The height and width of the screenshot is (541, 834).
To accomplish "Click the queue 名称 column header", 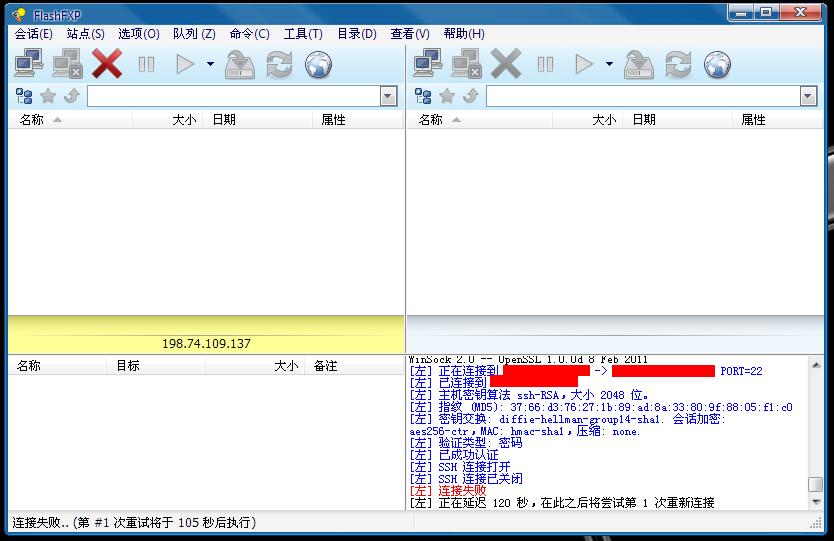I will 57,365.
